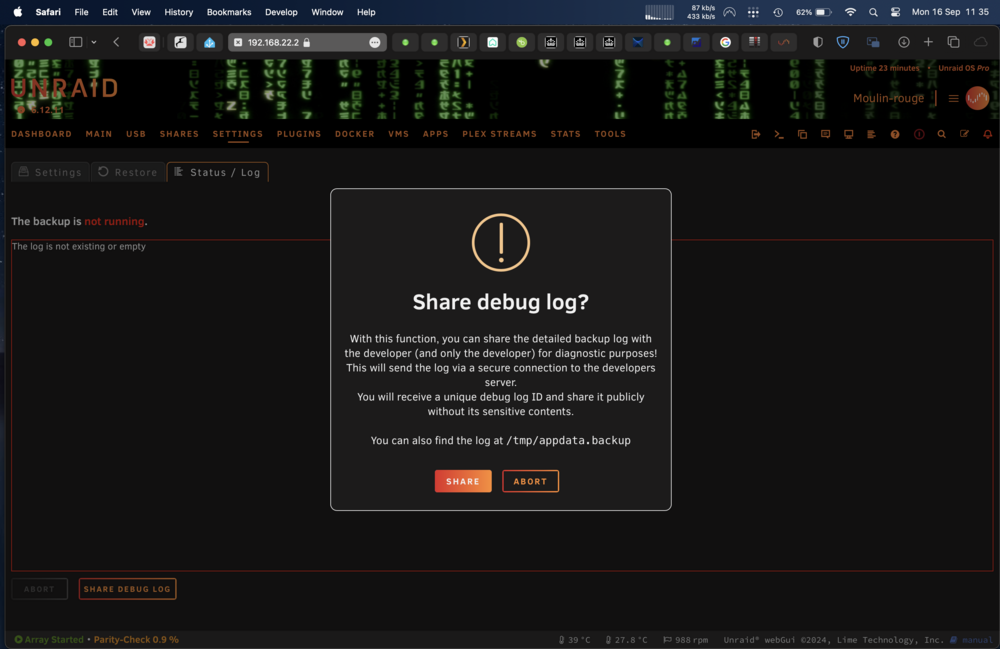Click the Parity-Check 0.9 % status
This screenshot has height=649, width=1000.
(136, 639)
